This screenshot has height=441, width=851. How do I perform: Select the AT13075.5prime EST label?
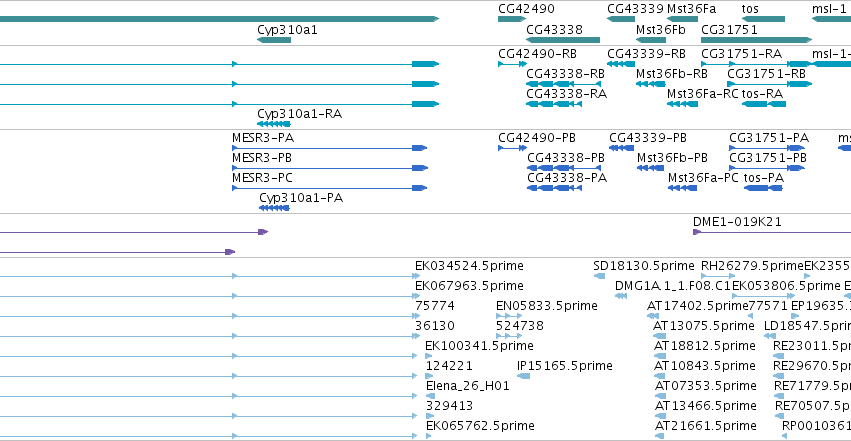pos(703,326)
